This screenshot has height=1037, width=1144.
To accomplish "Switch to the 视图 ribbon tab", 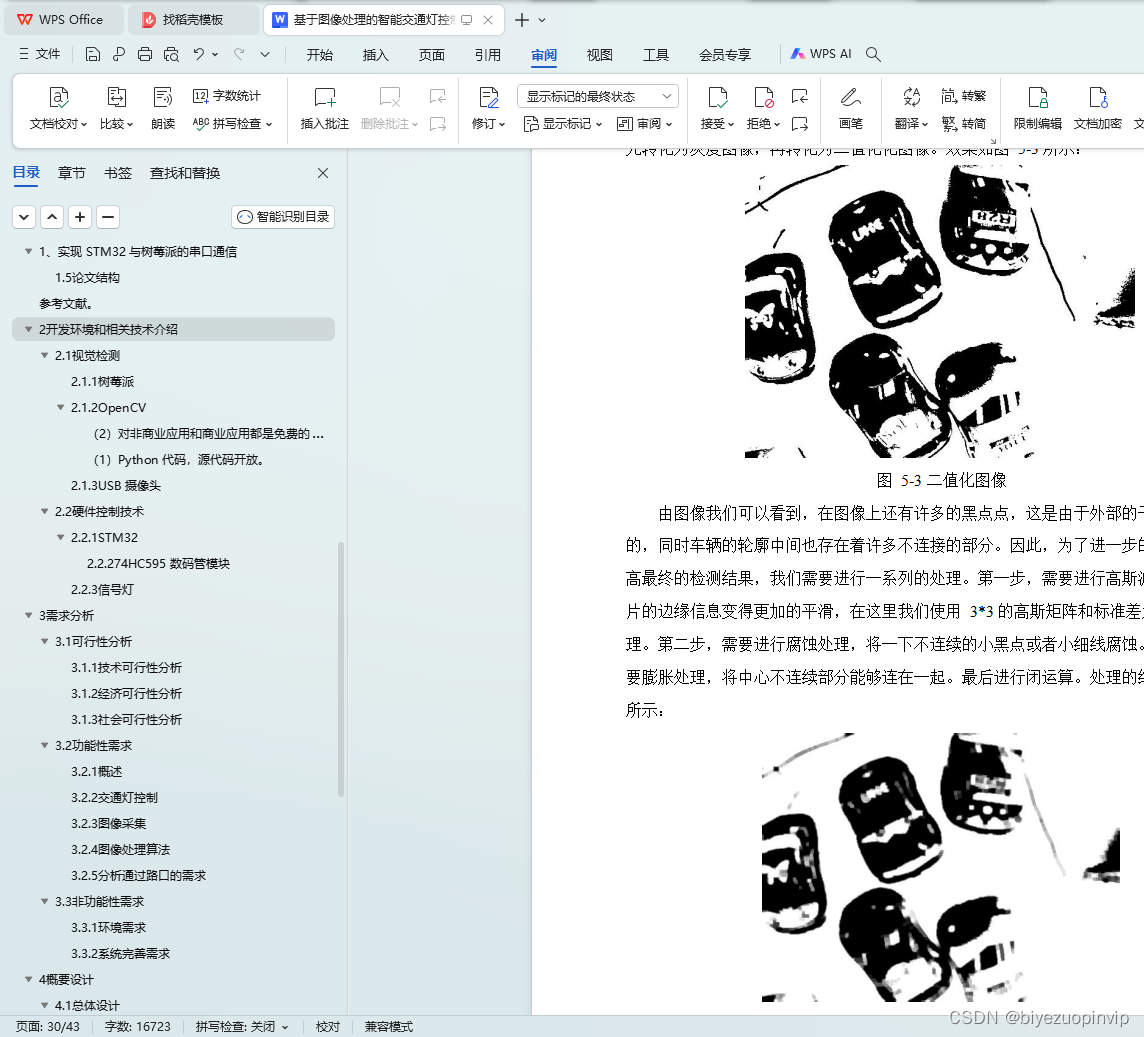I will coord(600,55).
